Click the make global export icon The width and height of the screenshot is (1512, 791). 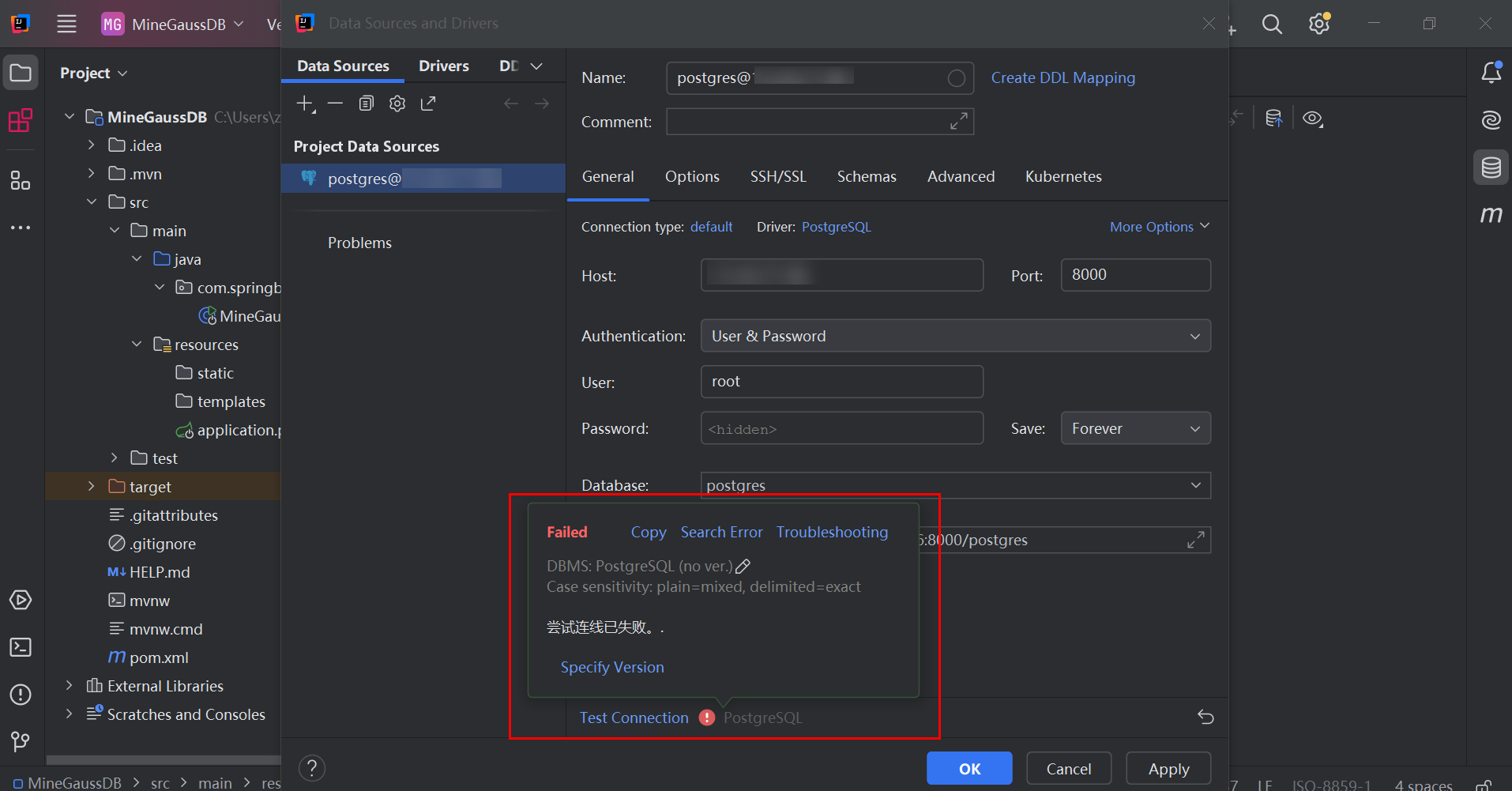point(428,104)
